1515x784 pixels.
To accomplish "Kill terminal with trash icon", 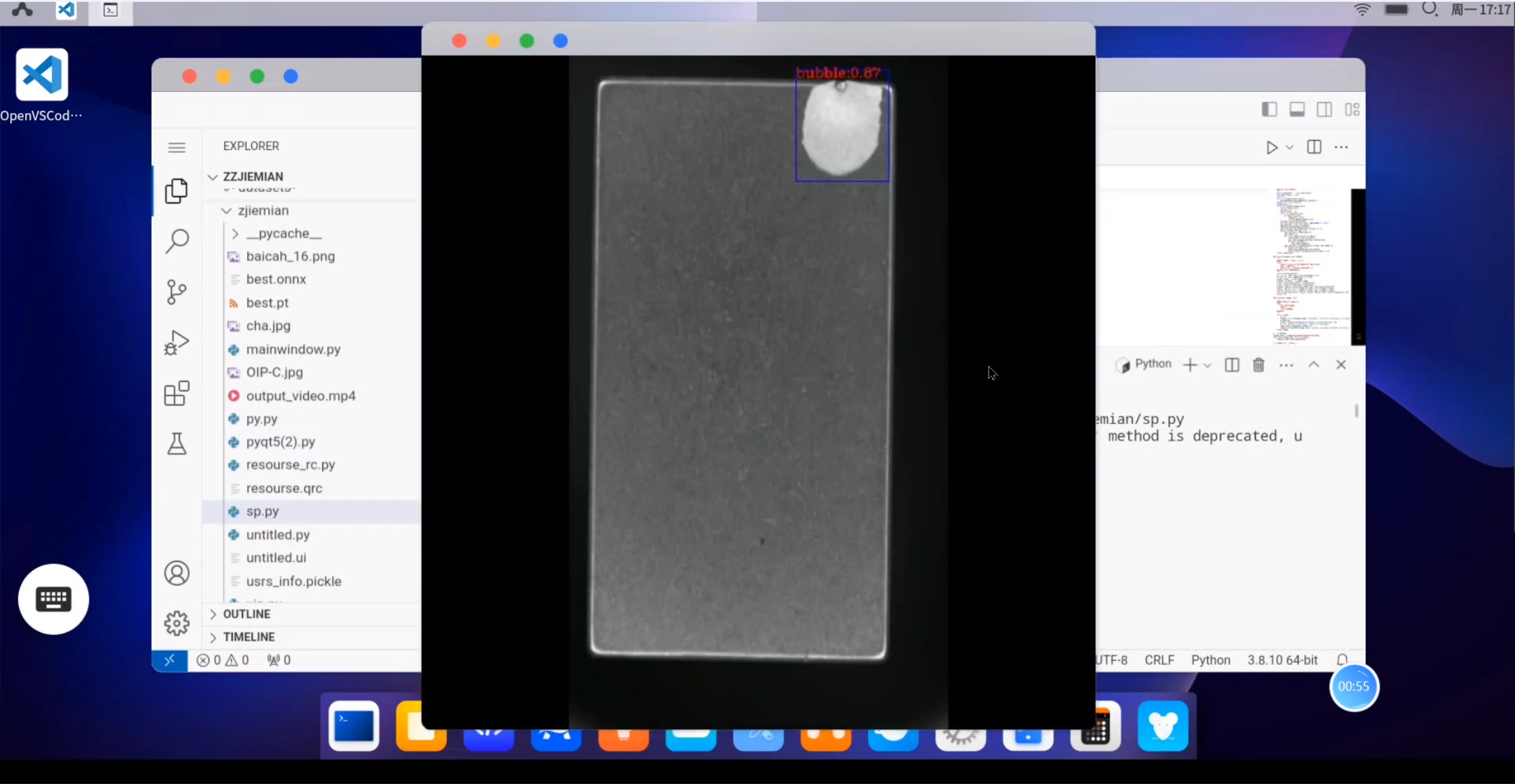I will (x=1259, y=365).
